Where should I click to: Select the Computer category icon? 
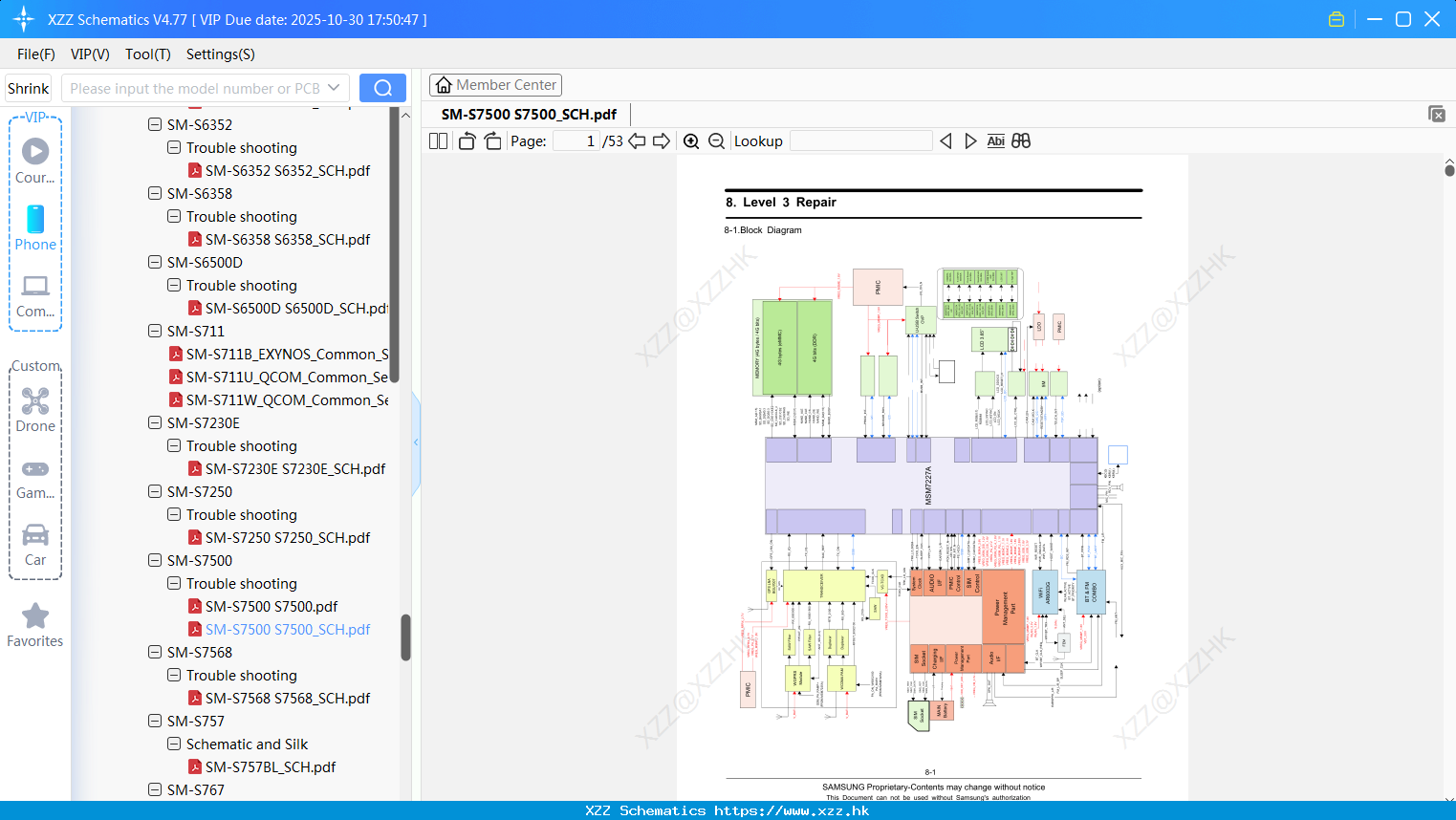[35, 296]
